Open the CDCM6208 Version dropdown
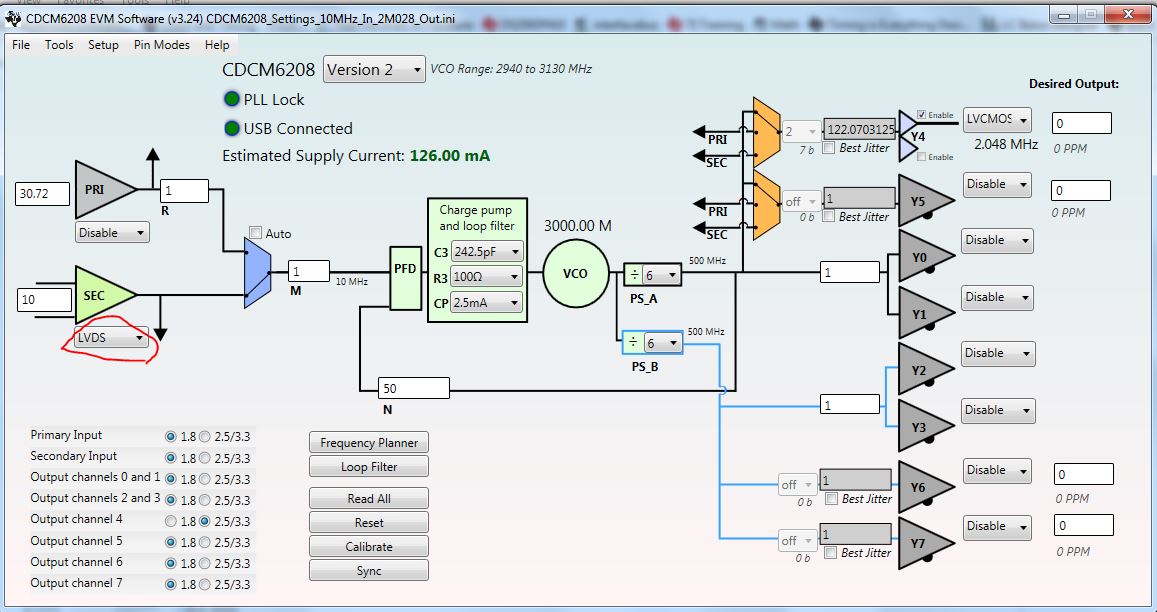Image resolution: width=1157 pixels, height=612 pixels. (x=374, y=69)
